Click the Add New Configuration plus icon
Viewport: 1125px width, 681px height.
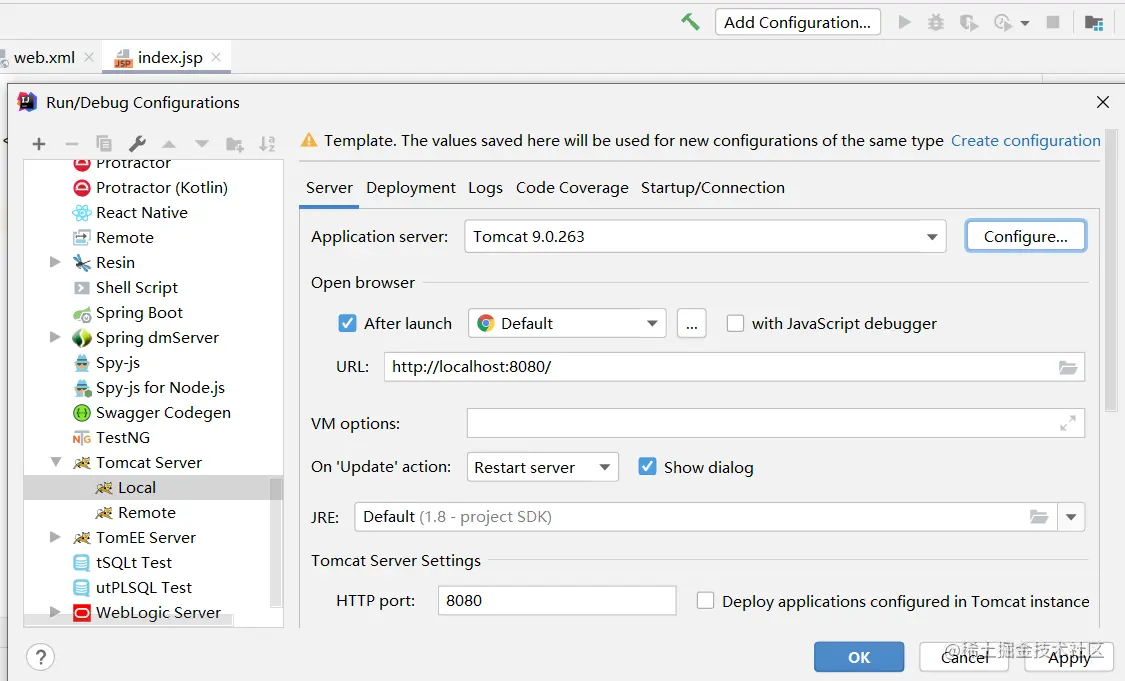[x=39, y=144]
